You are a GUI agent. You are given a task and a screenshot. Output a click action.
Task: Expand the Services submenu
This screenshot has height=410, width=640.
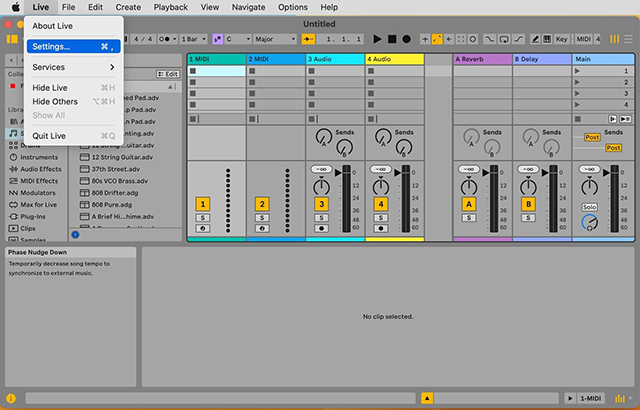click(73, 67)
